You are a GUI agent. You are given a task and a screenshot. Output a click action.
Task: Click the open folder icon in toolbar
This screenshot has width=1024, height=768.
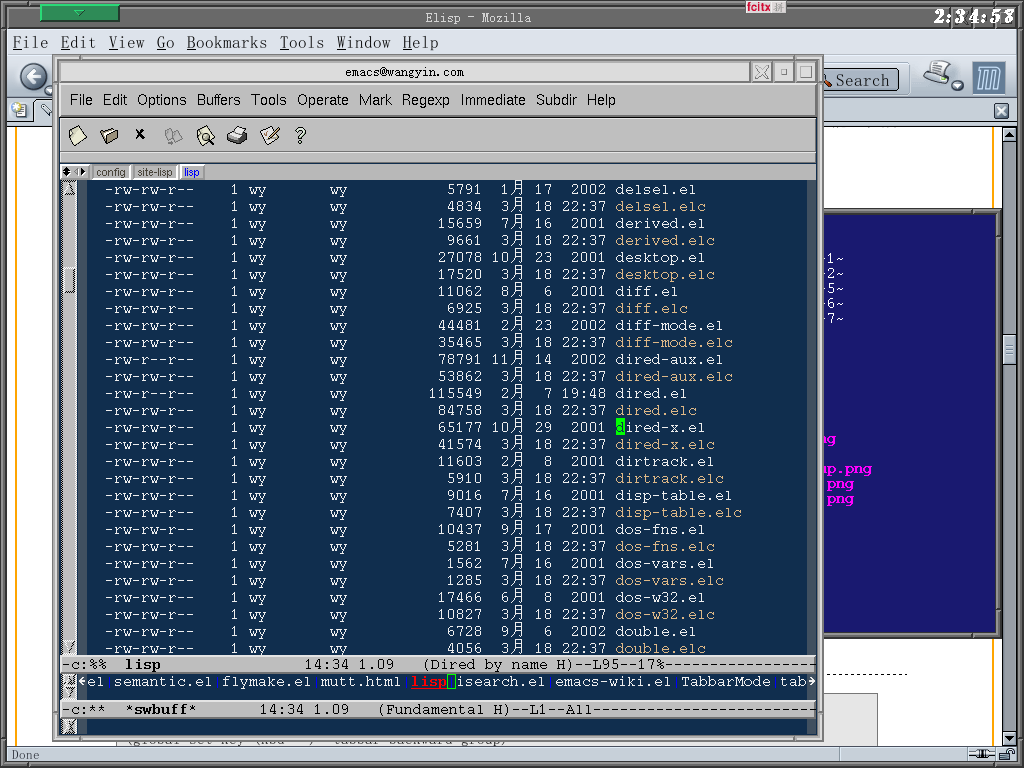tap(109, 135)
